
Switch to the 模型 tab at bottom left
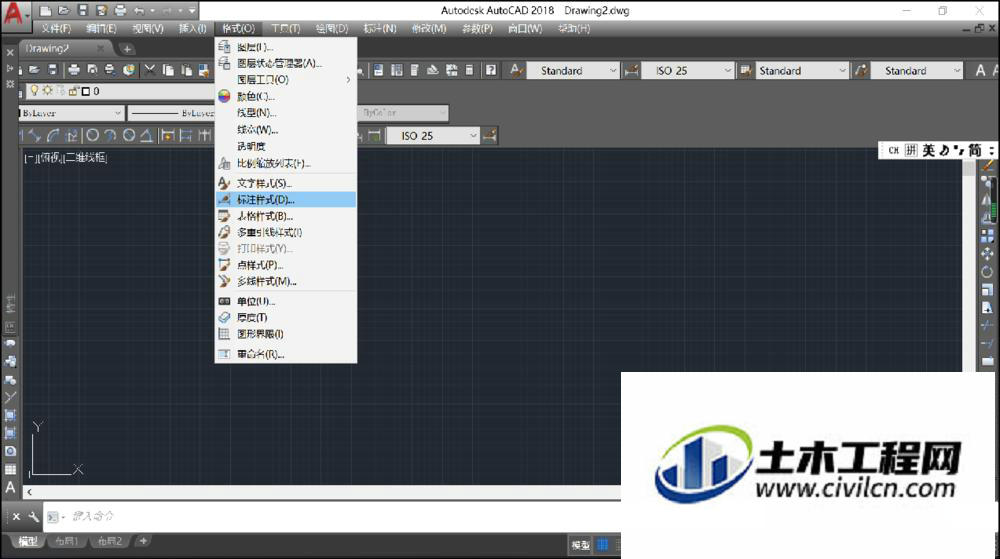[x=27, y=541]
